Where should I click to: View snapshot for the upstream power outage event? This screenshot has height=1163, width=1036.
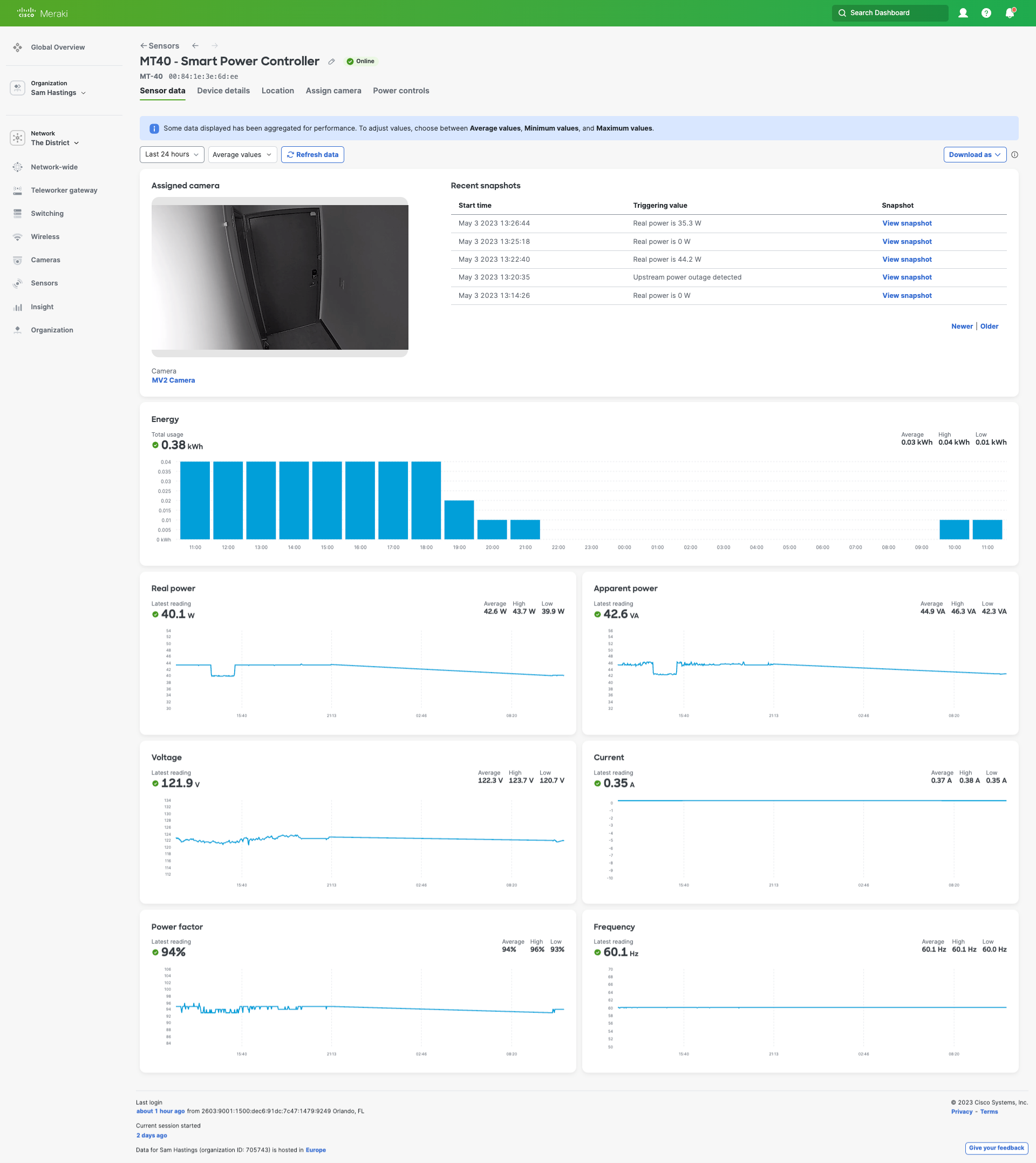[906, 277]
